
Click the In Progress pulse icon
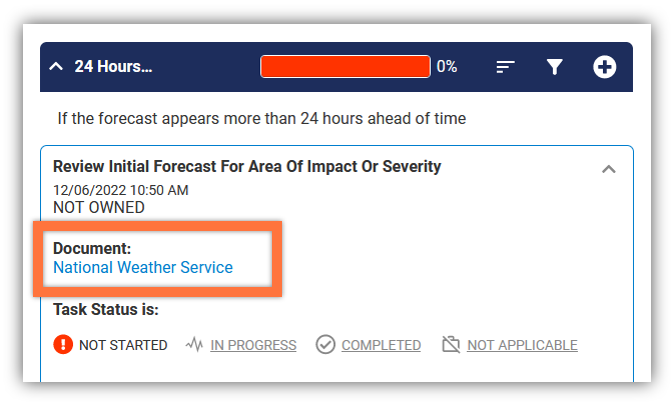tap(194, 344)
